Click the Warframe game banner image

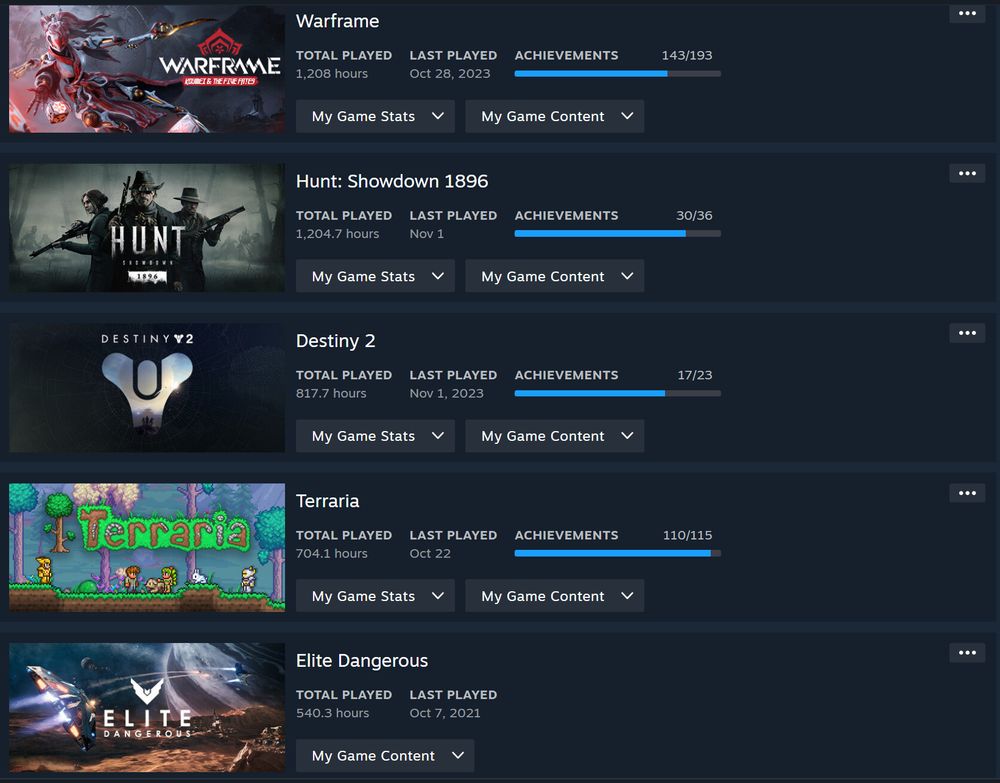click(x=147, y=68)
